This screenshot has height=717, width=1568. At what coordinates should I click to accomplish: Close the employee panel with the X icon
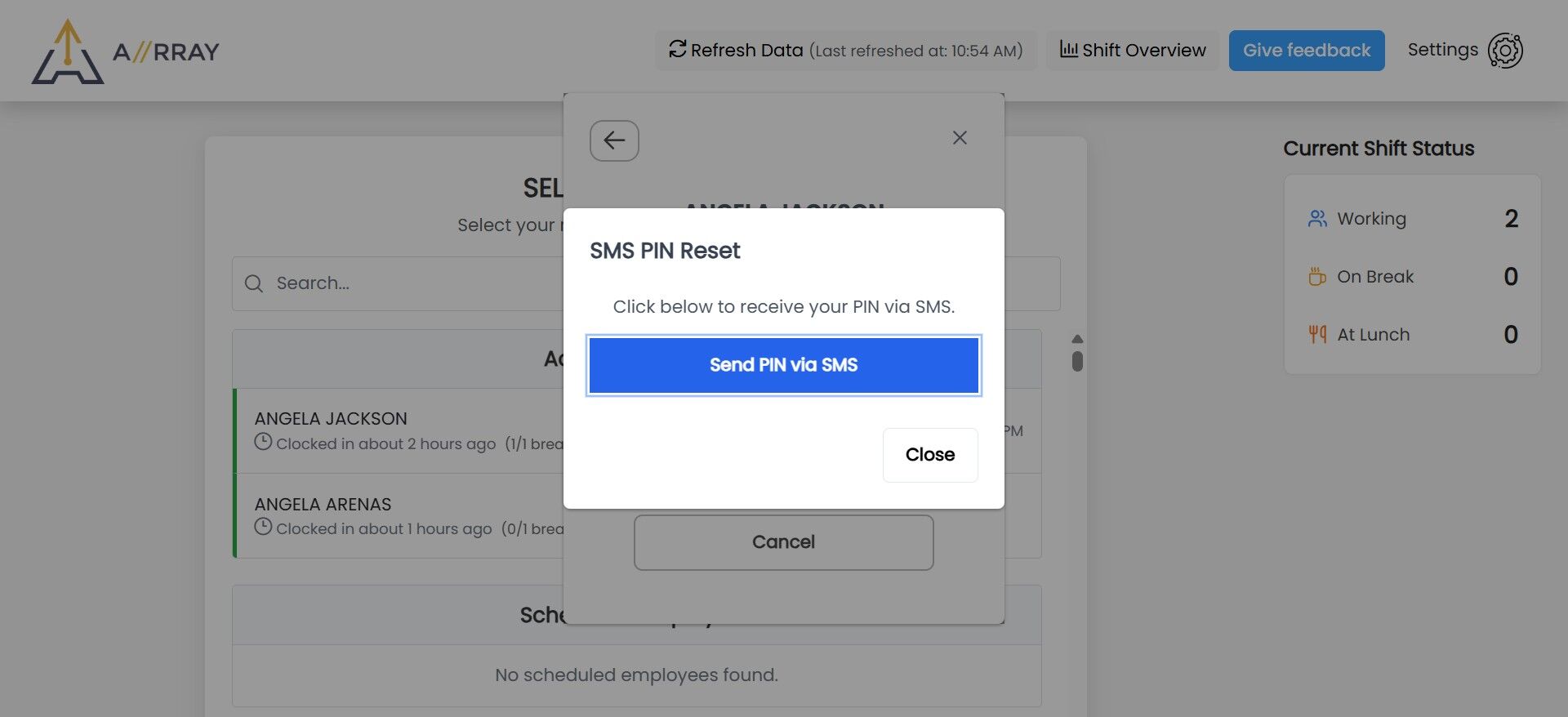[960, 138]
